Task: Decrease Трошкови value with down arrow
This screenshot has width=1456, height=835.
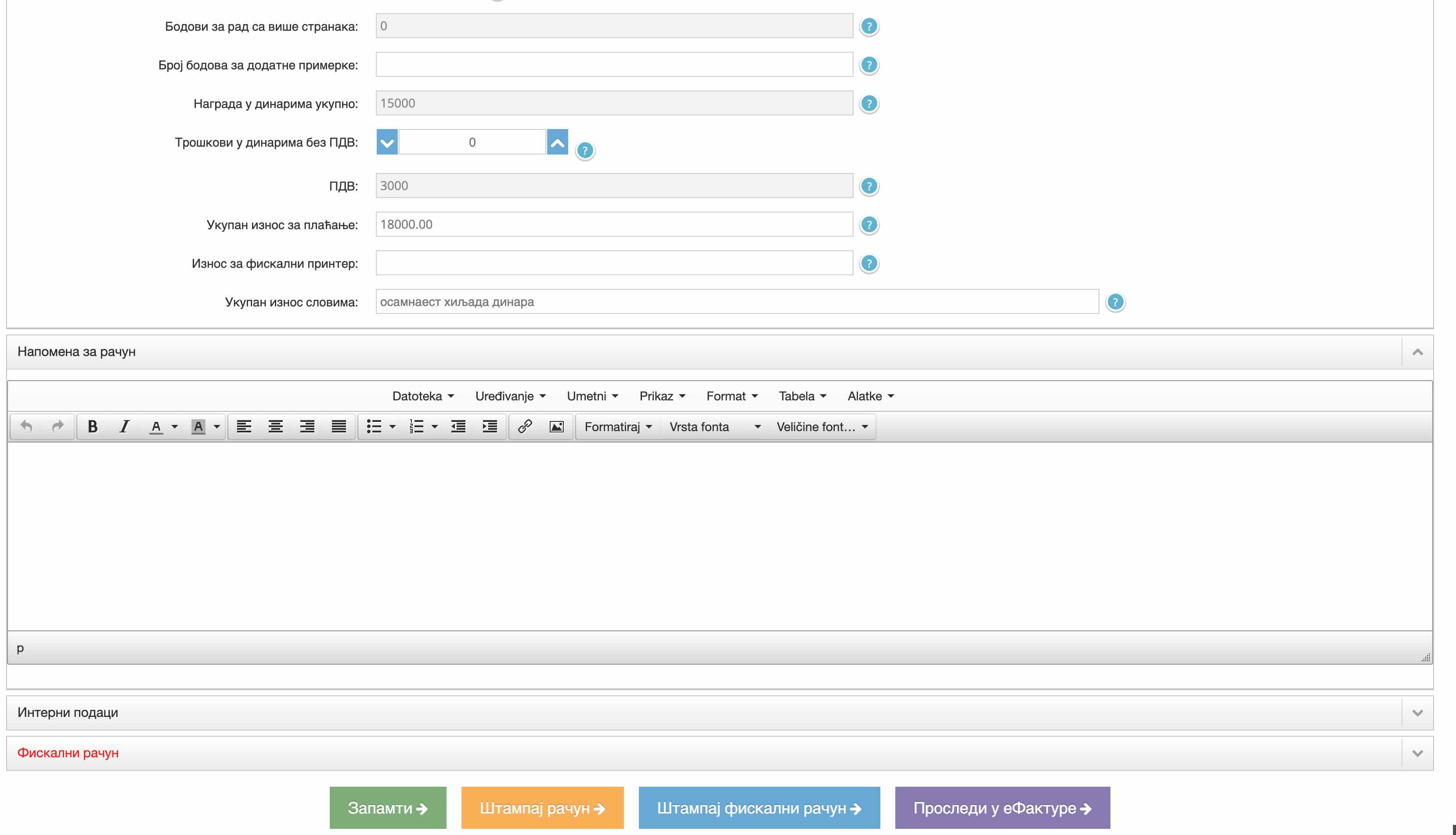Action: [x=387, y=142]
